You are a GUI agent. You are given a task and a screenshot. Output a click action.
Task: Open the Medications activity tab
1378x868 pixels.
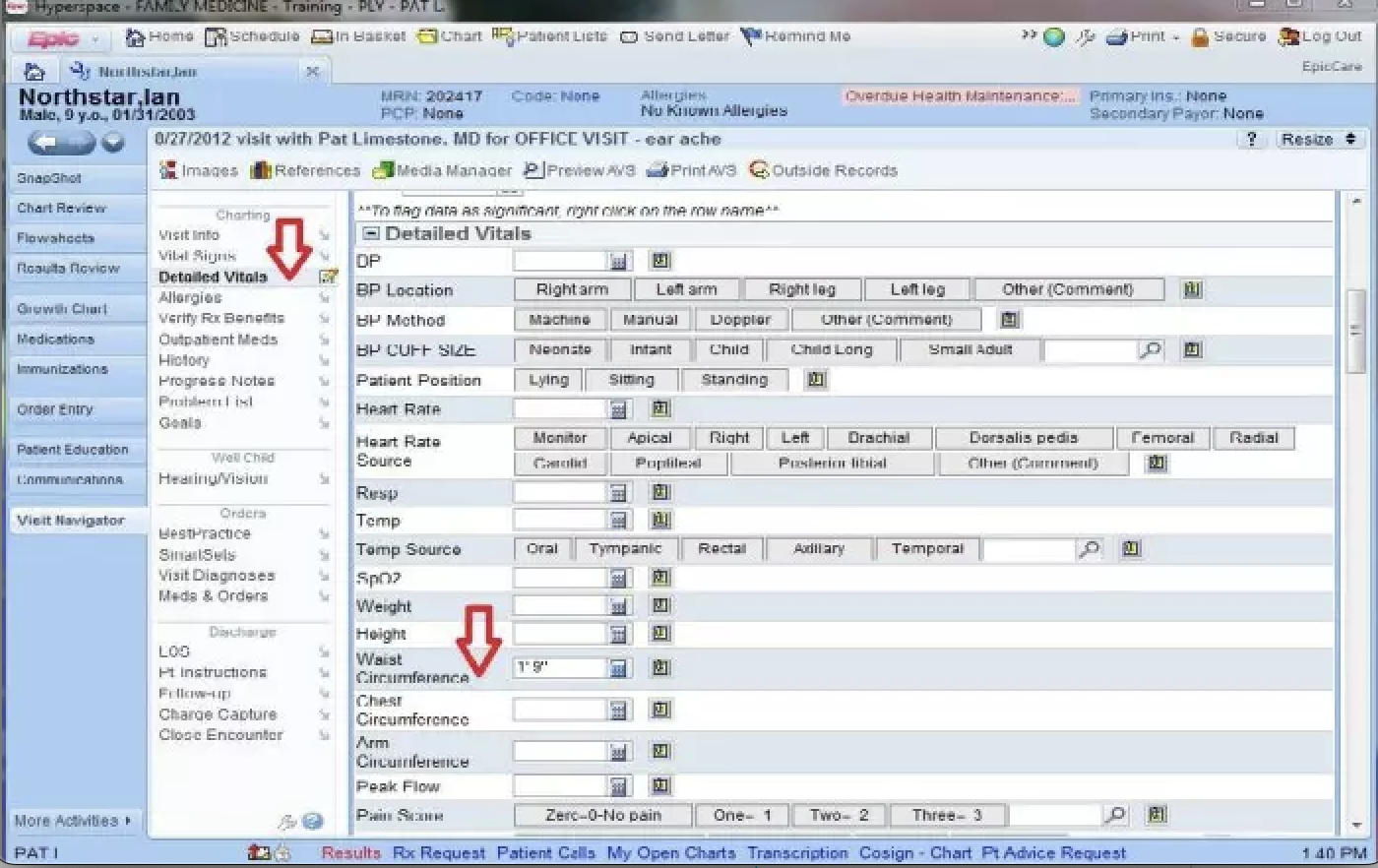point(76,339)
